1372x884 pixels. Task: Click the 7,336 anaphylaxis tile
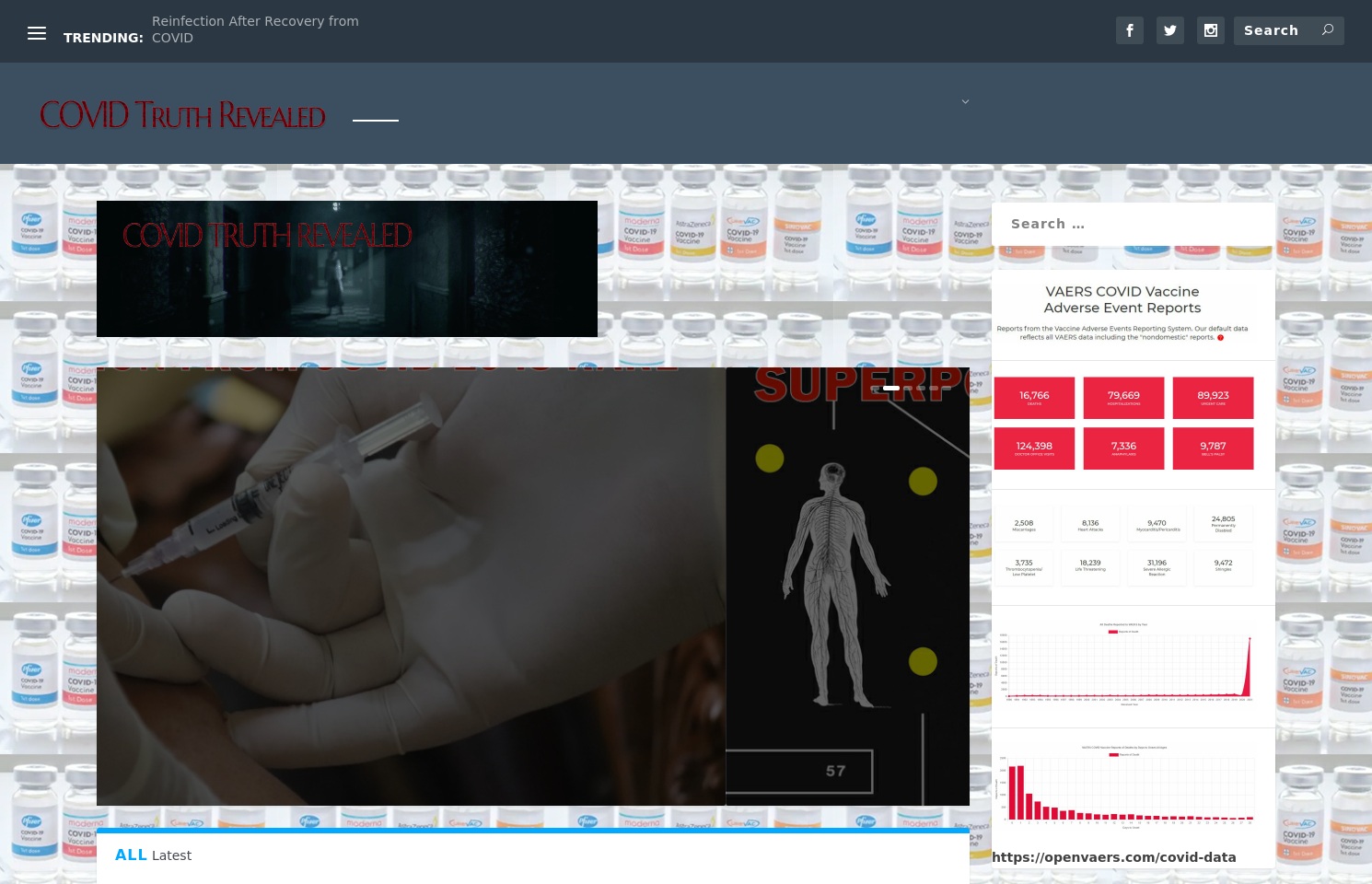click(x=1123, y=448)
